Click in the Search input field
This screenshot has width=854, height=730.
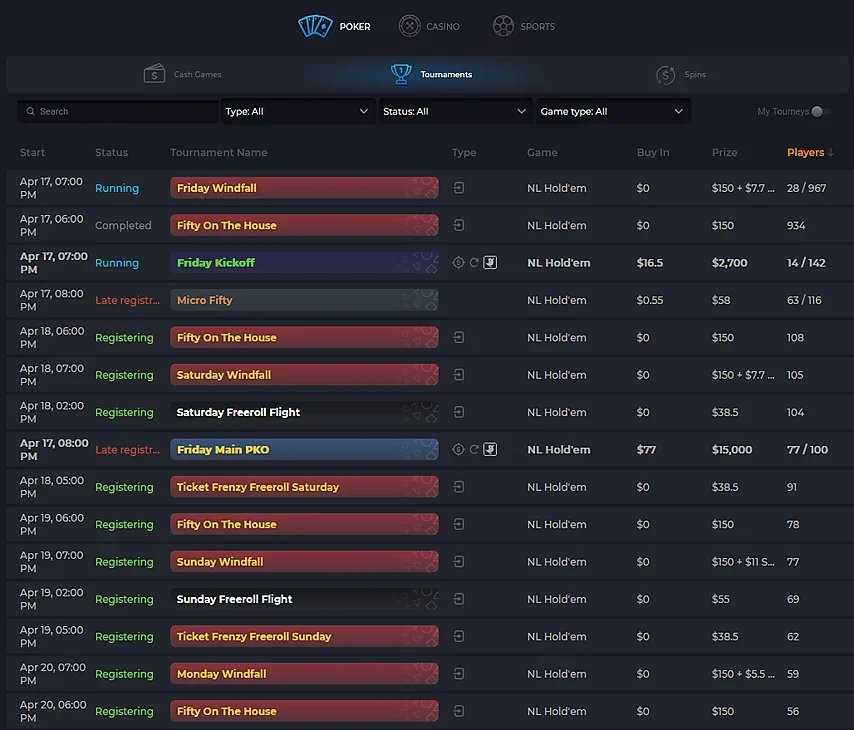click(125, 112)
